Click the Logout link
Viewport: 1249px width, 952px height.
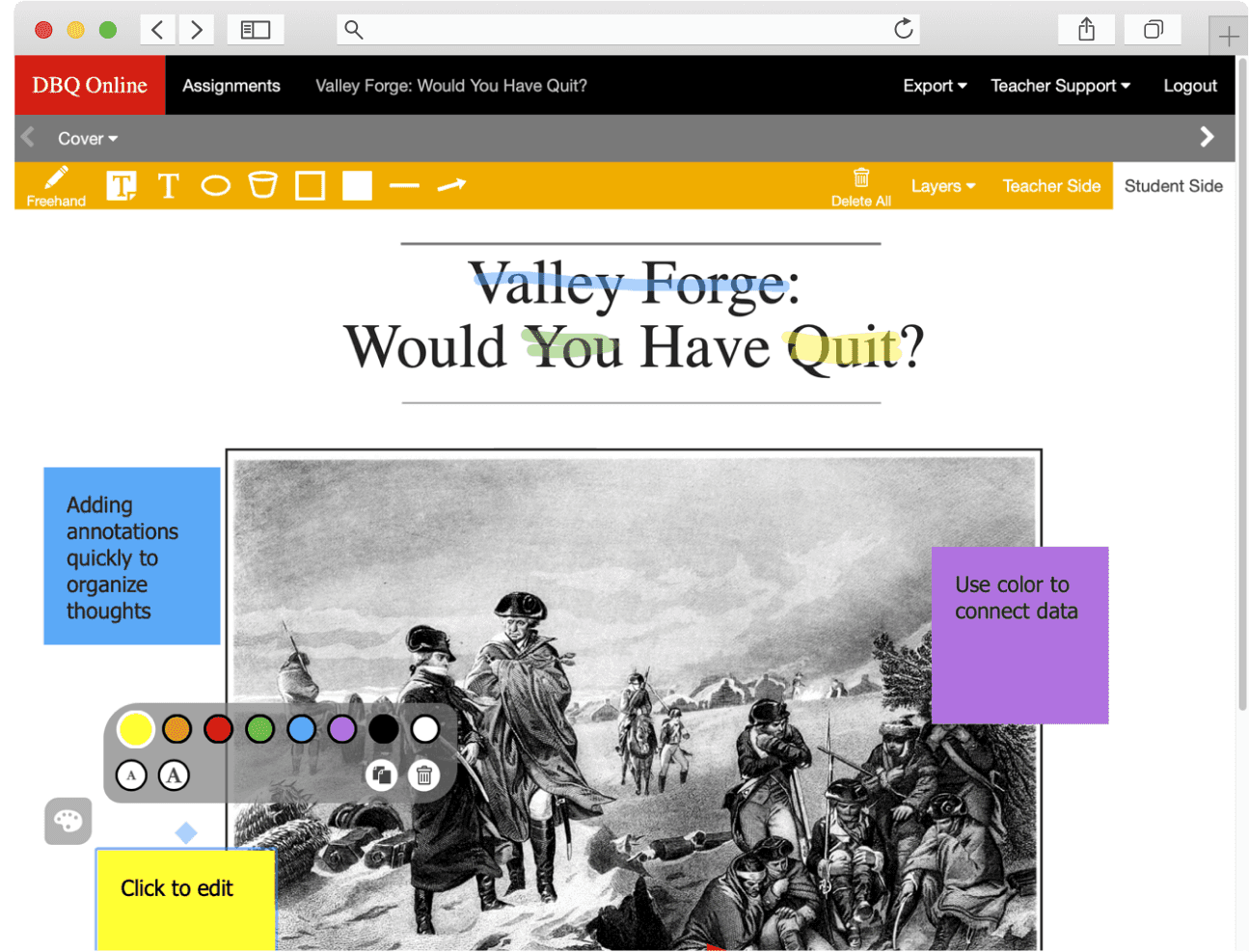pos(1190,86)
